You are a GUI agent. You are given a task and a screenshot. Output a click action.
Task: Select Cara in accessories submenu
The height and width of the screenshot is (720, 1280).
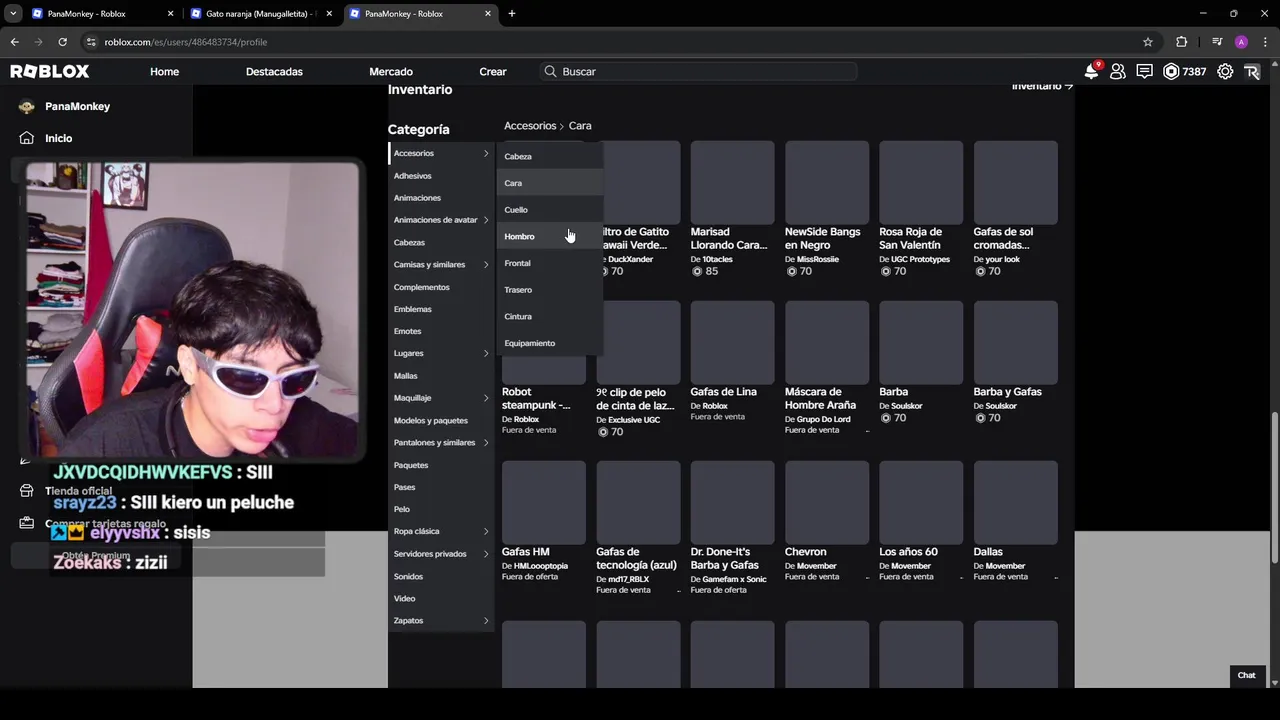[549, 183]
